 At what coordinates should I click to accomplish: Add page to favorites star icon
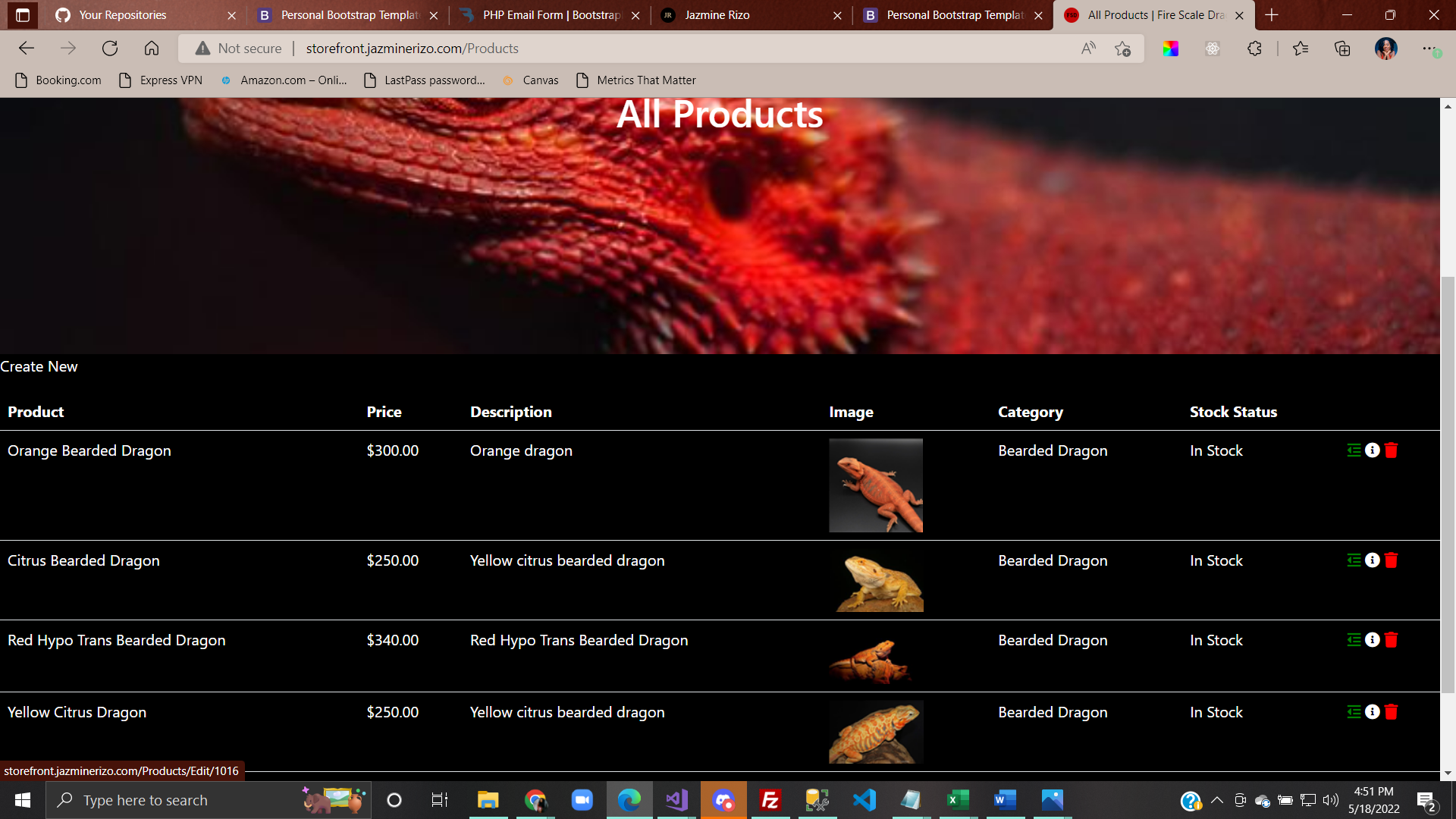(x=1123, y=49)
